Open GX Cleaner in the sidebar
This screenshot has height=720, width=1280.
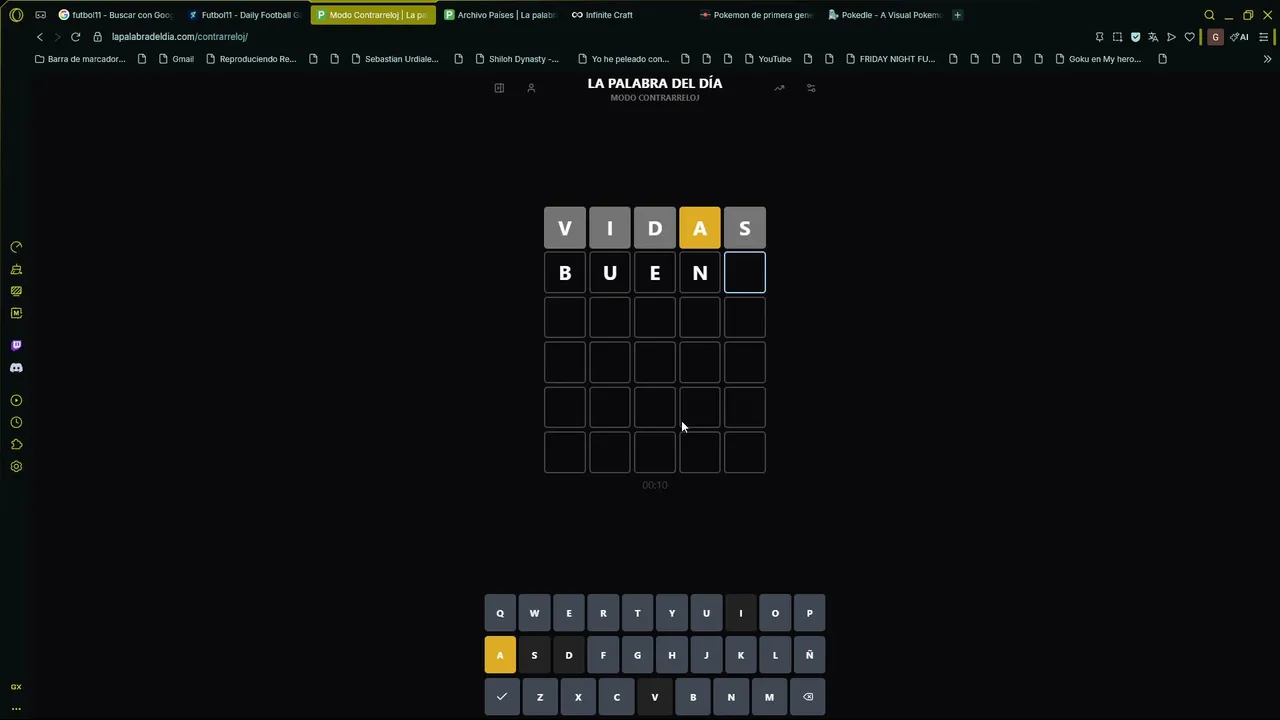[x=16, y=269]
